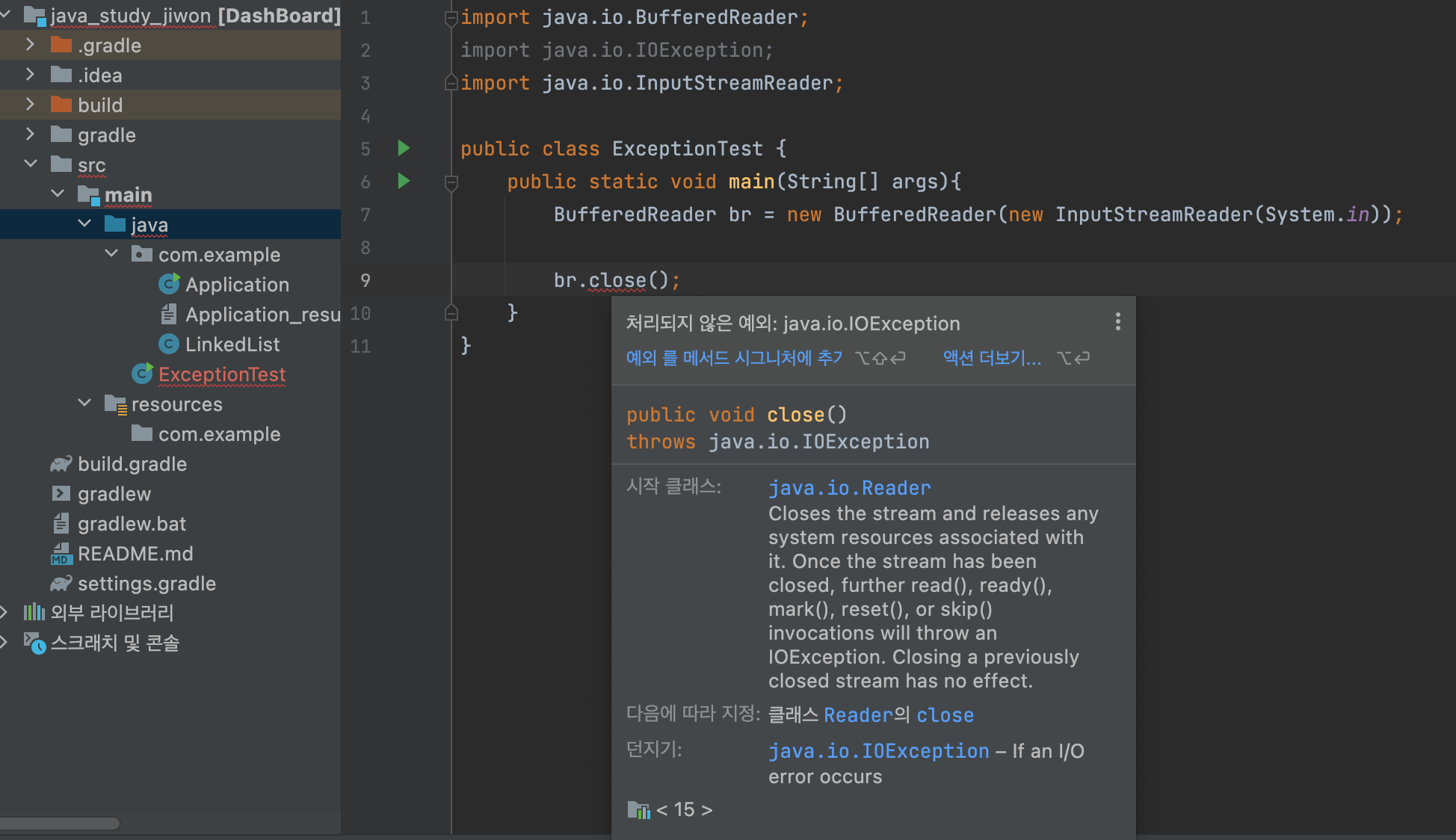The width and height of the screenshot is (1456, 840).
Task: Click the gradlew.bat file icon
Action: coord(61,524)
